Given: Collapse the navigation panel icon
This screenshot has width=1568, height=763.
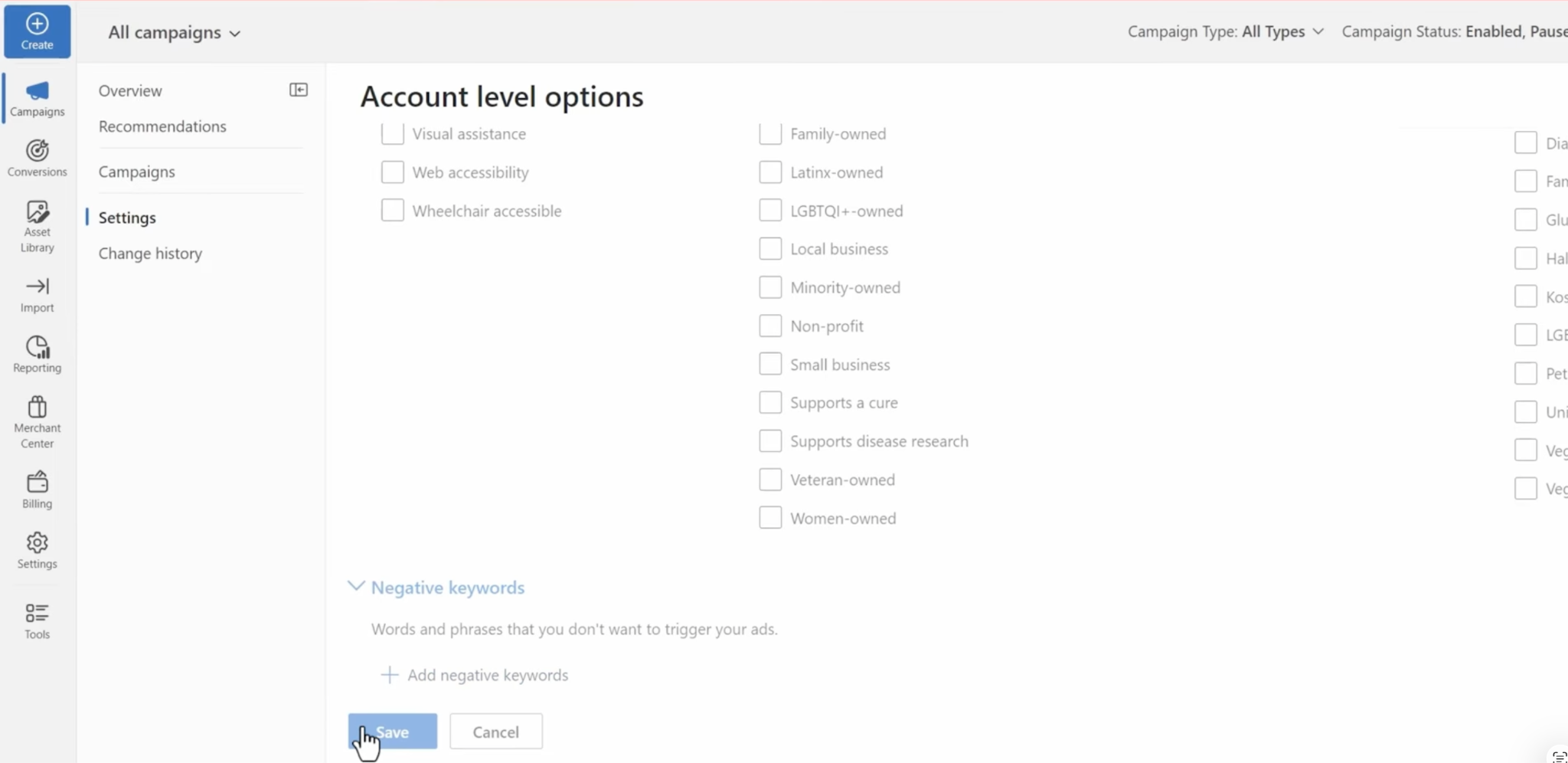Looking at the screenshot, I should 299,90.
